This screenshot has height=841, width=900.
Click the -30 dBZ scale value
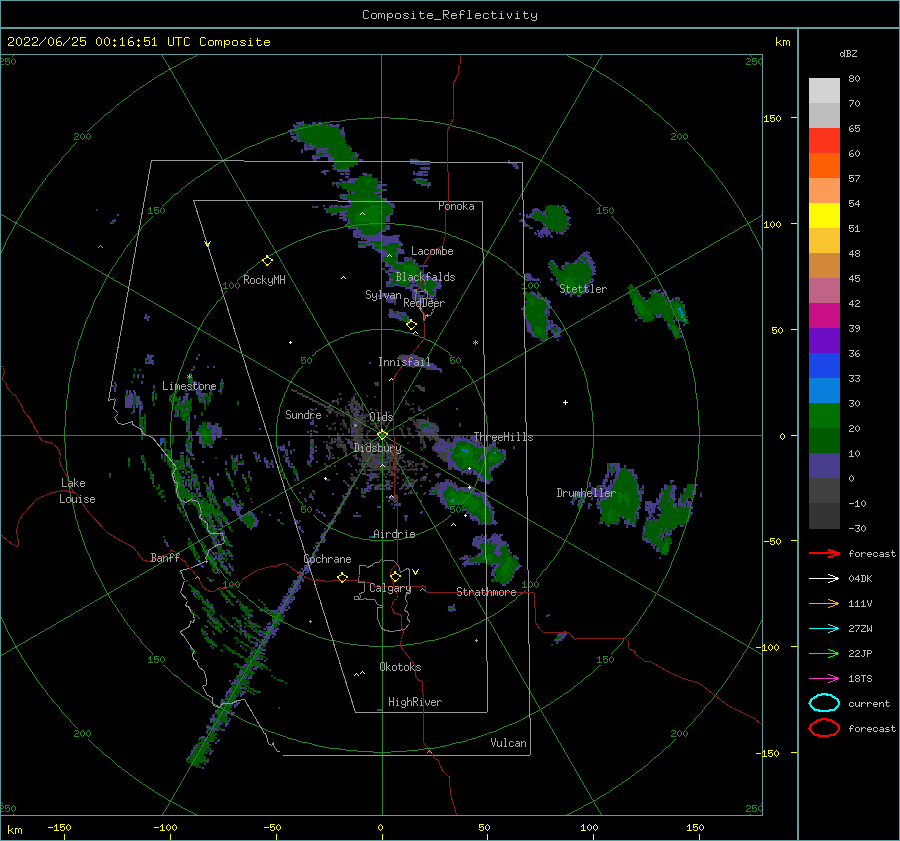point(857,528)
